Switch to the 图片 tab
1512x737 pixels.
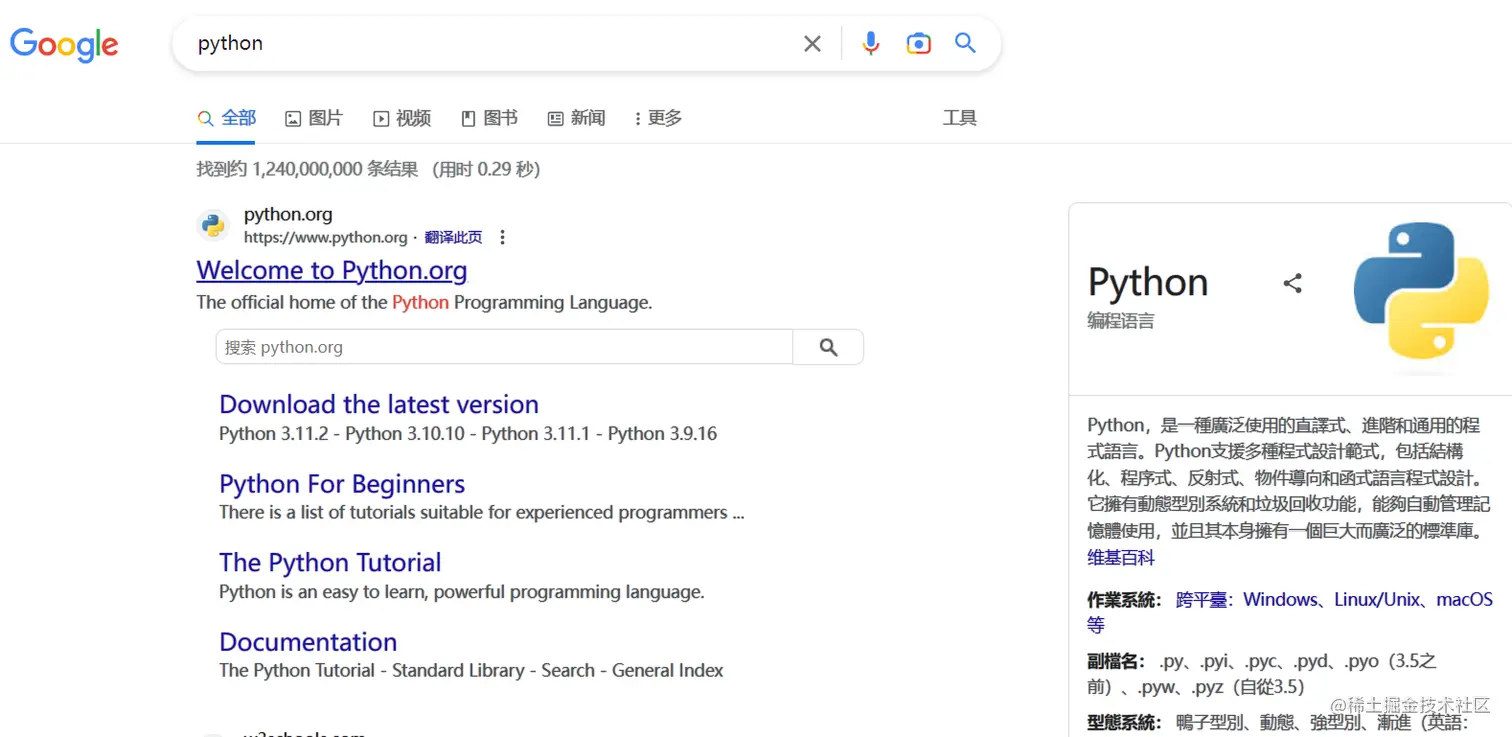[x=314, y=118]
